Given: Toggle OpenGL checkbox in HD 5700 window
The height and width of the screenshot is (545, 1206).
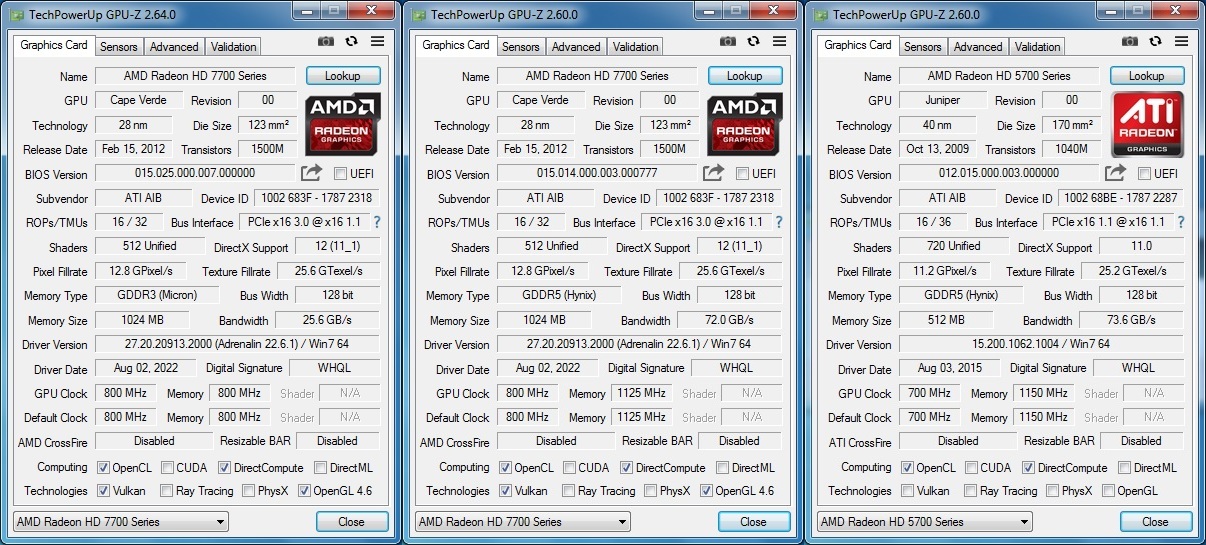Looking at the screenshot, I should 1106,491.
